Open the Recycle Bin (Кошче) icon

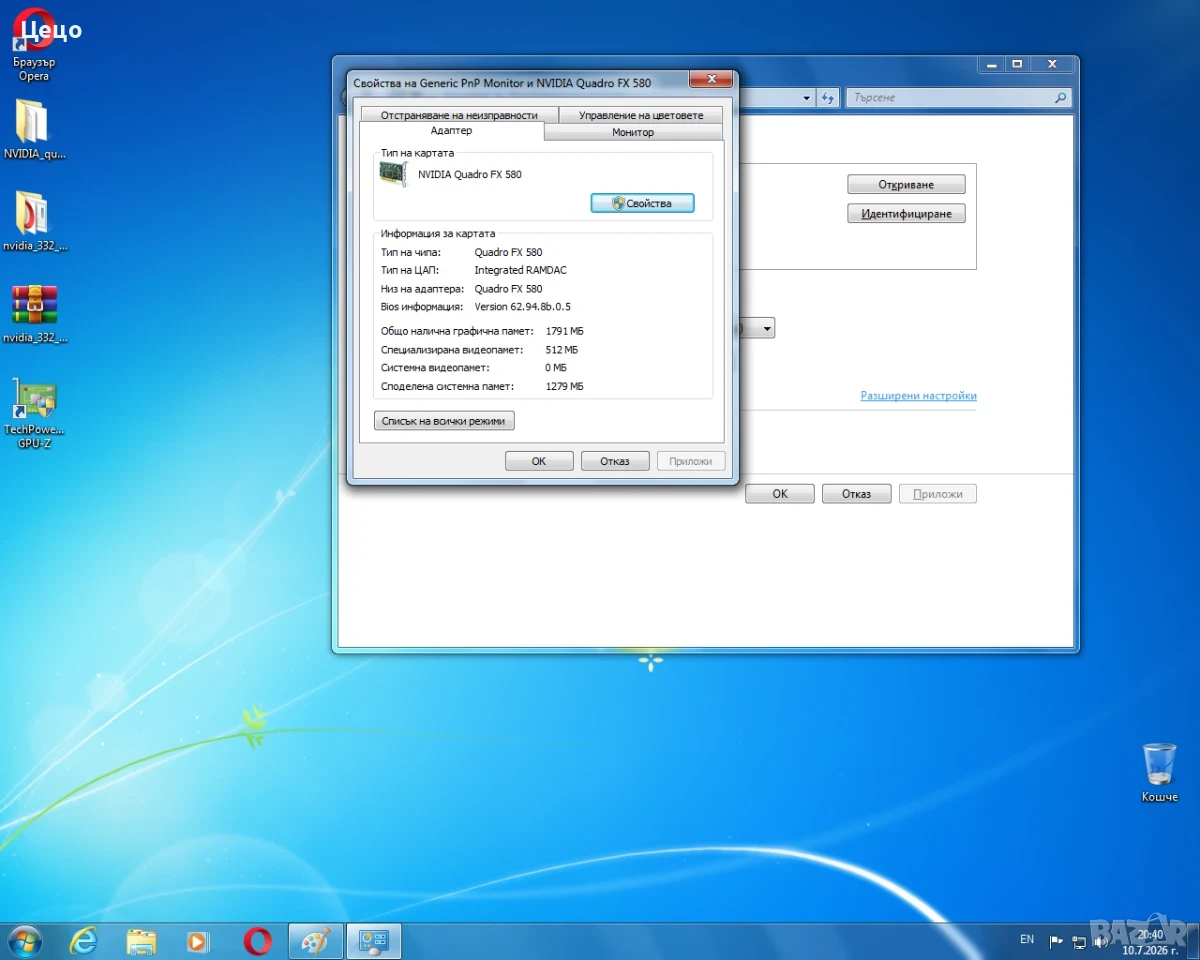pos(1160,772)
